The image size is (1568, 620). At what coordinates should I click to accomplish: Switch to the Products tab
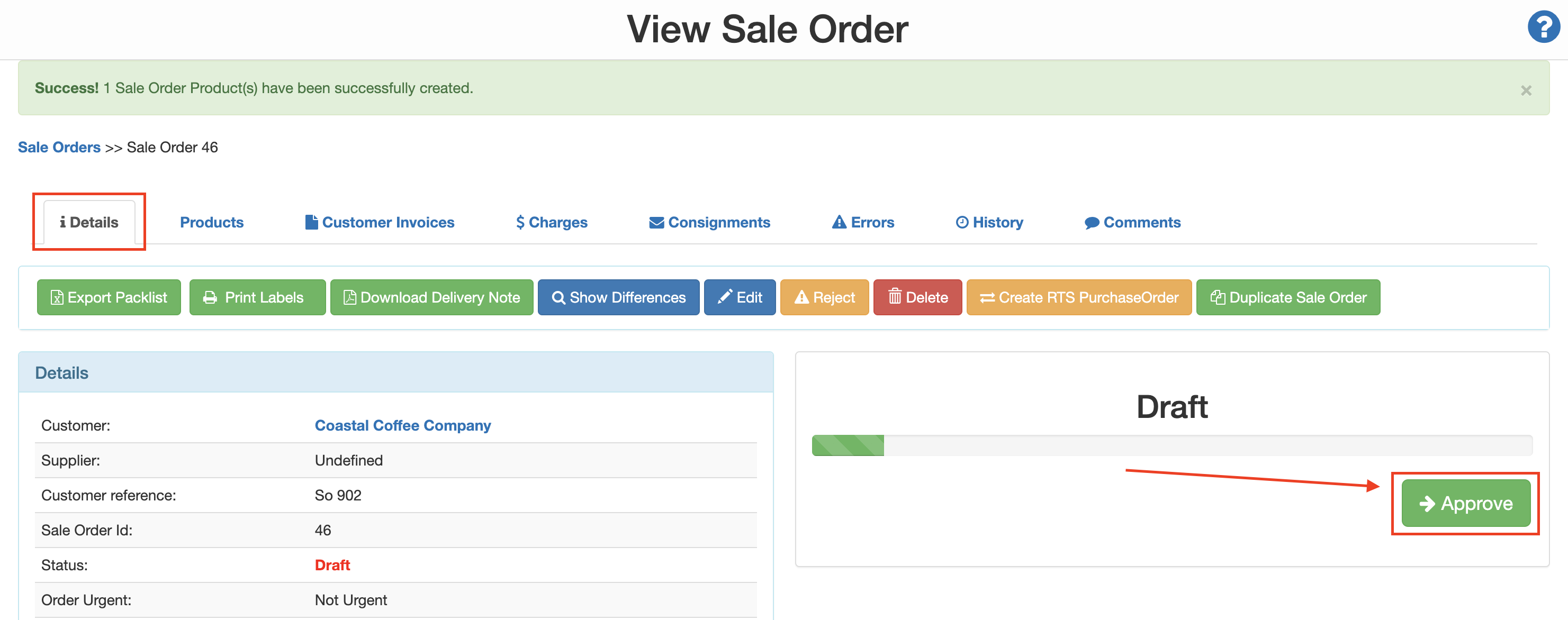coord(211,222)
